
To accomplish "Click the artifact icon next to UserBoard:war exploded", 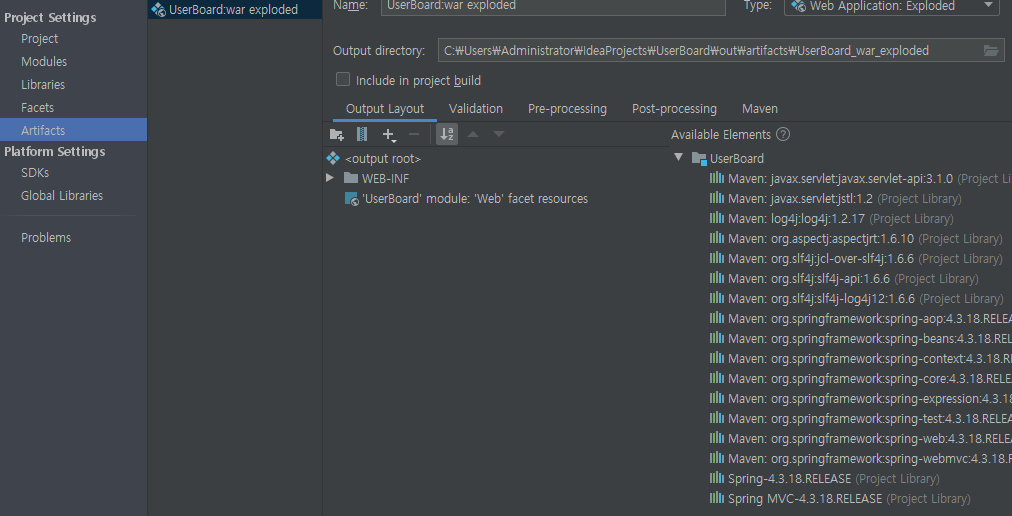I will click(x=159, y=9).
